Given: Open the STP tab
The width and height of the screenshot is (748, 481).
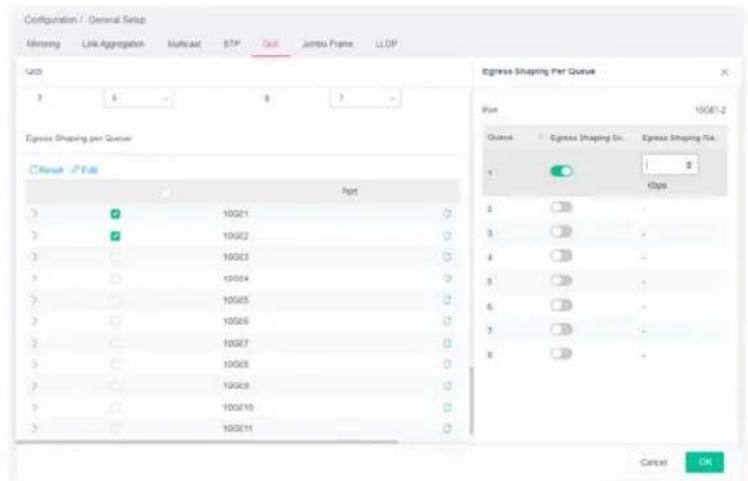Looking at the screenshot, I should [231, 44].
